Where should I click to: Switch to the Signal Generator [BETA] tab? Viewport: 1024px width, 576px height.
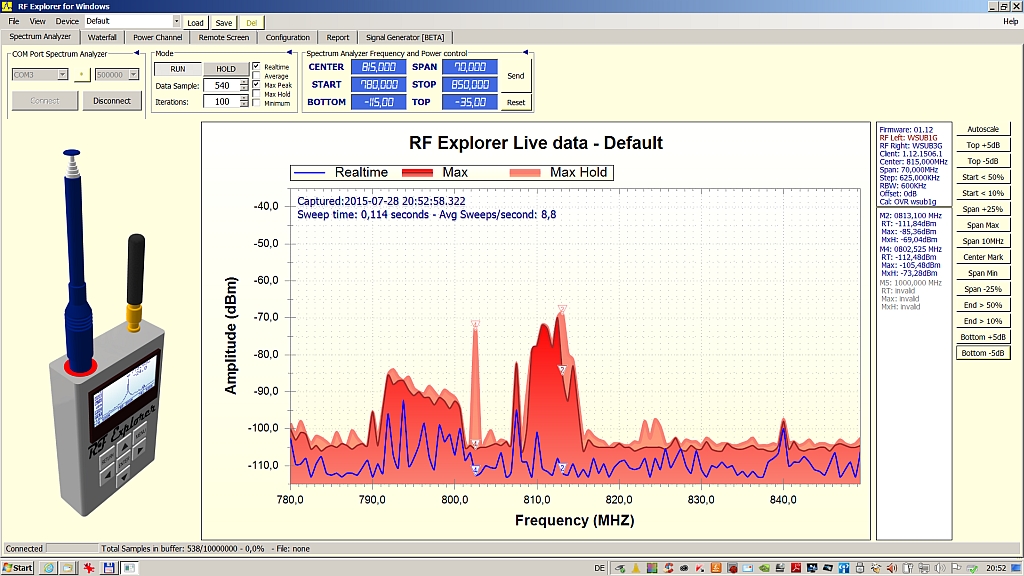point(405,37)
